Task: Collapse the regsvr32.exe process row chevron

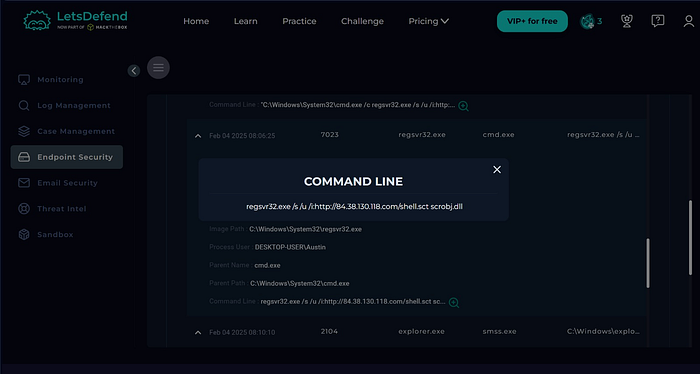Action: [198, 136]
